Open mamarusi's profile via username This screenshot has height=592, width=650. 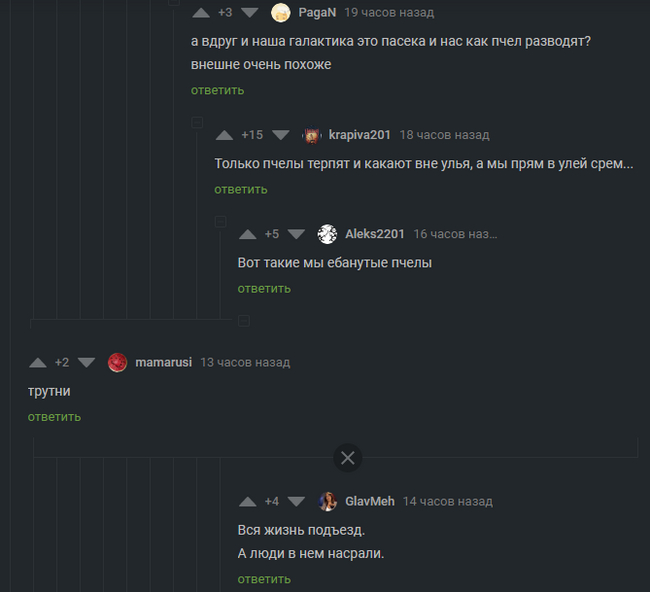[163, 363]
